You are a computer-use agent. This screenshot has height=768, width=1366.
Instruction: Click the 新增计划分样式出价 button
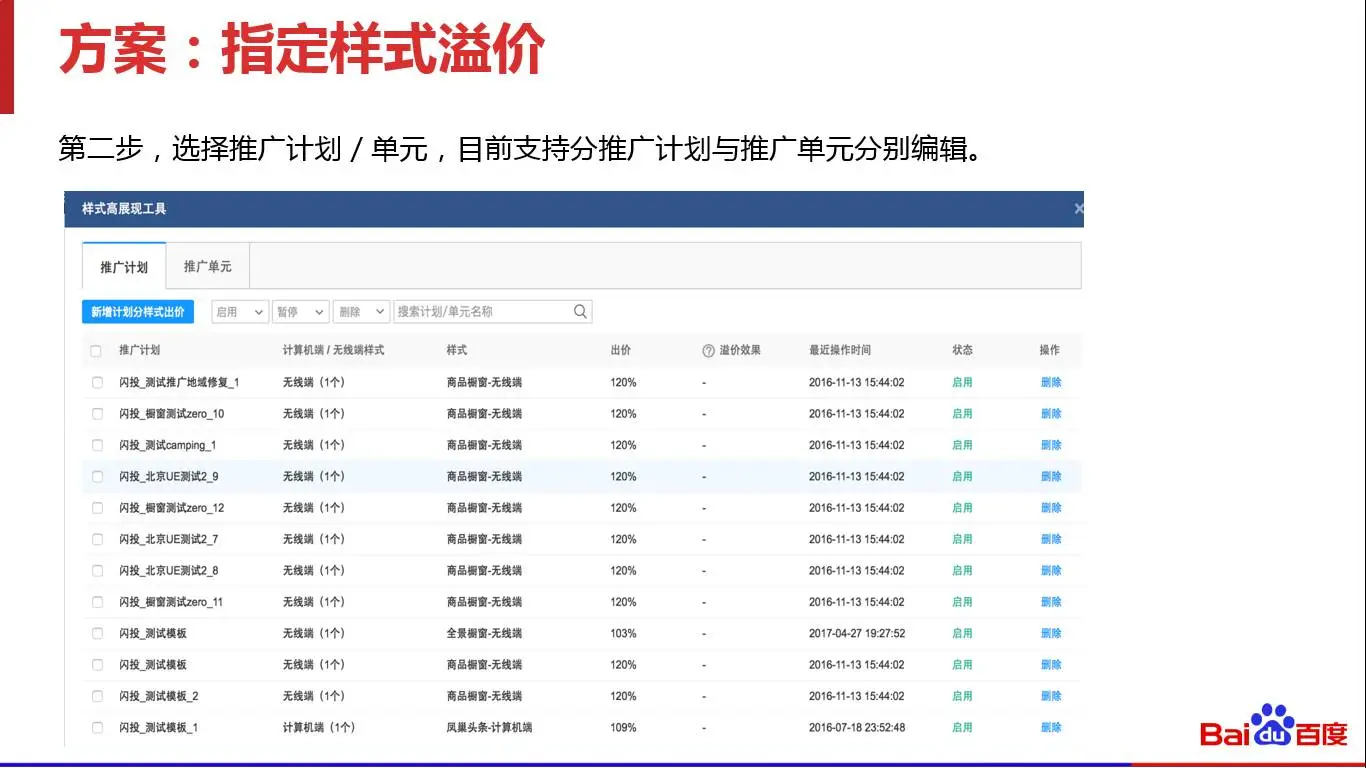138,312
